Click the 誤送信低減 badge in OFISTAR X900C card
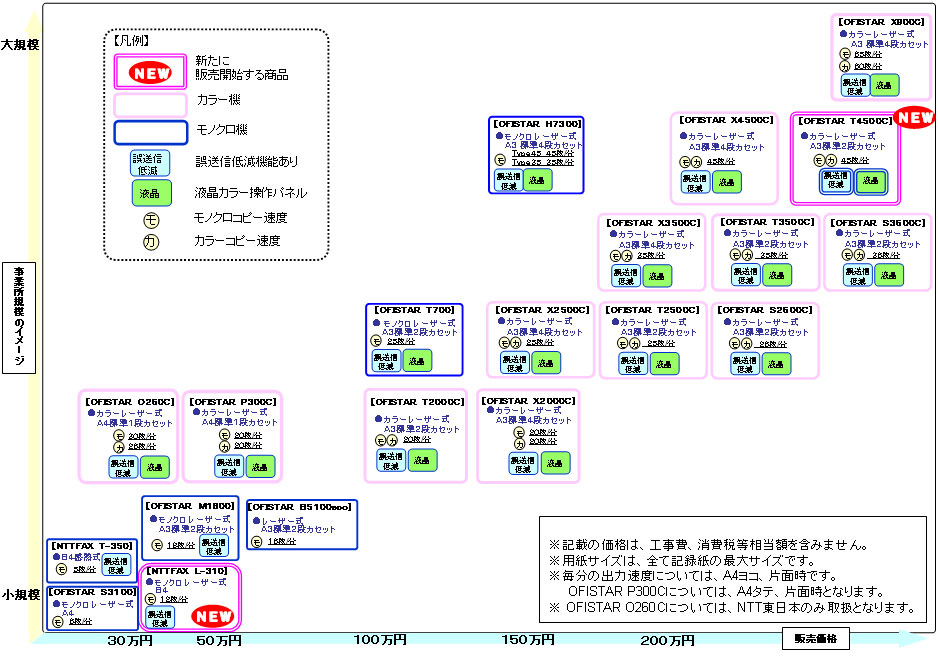This screenshot has width=938, height=656. point(855,86)
